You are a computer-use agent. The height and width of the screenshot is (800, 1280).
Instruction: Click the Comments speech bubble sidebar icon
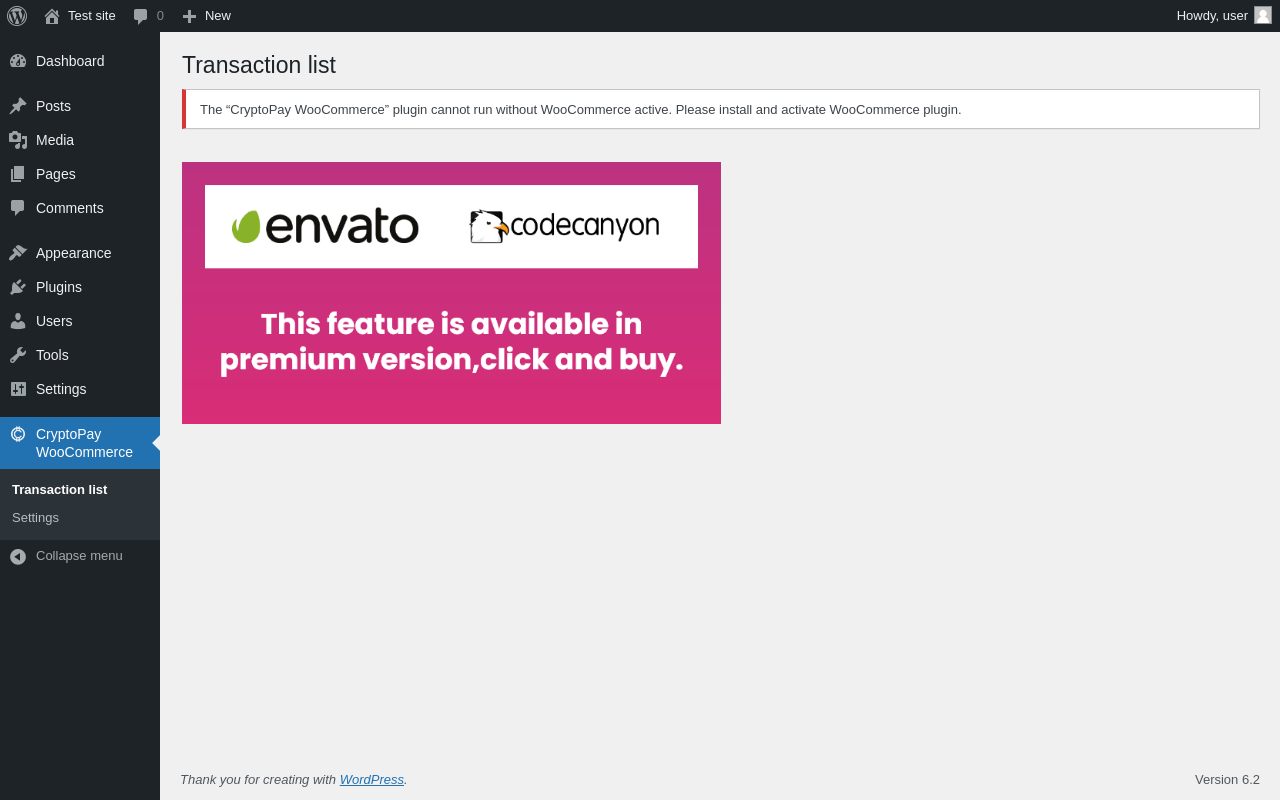[x=18, y=208]
